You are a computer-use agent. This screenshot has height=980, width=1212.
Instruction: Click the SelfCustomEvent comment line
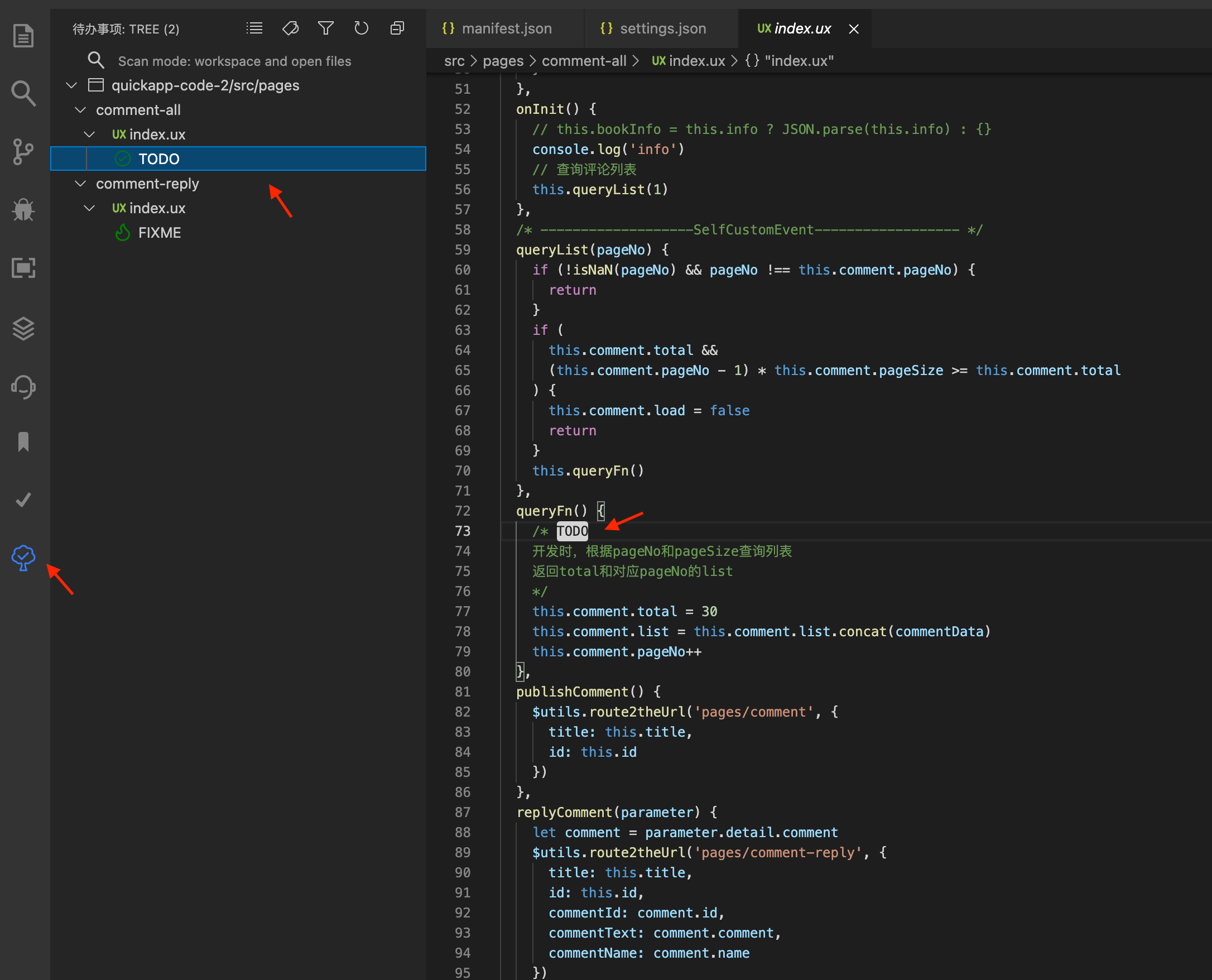click(749, 230)
